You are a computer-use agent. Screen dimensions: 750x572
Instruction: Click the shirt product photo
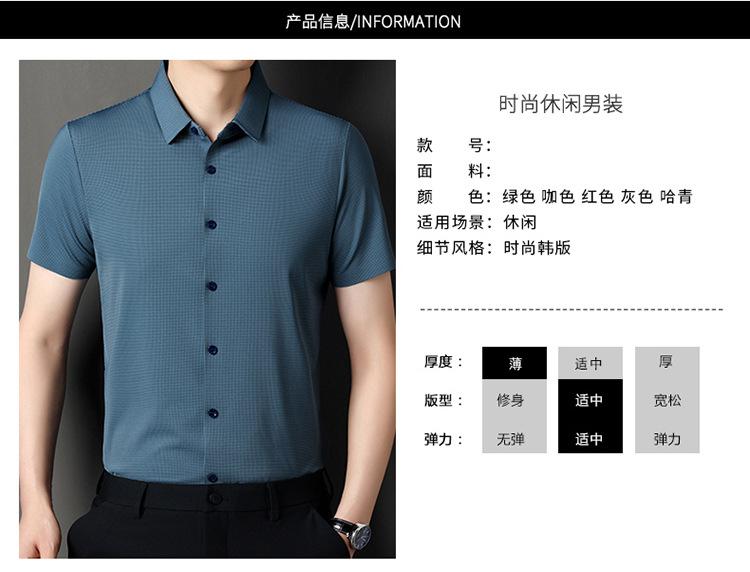(207, 309)
